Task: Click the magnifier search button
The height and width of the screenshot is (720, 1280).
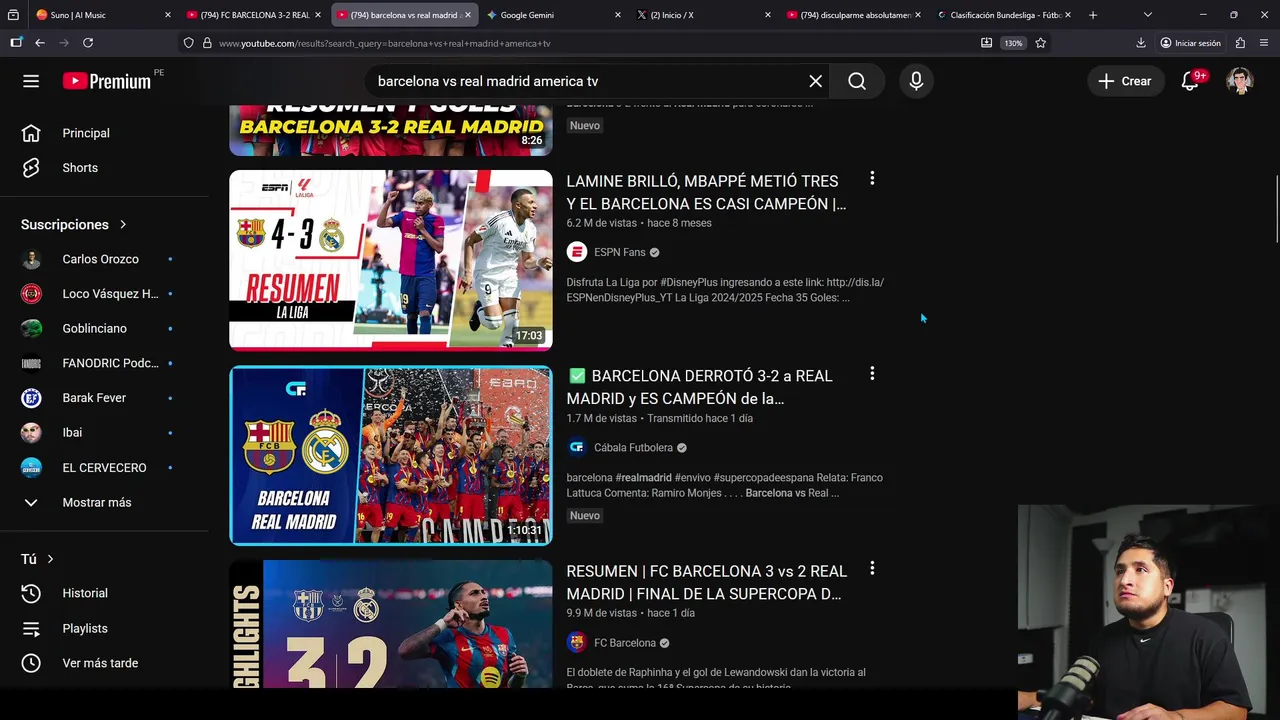Action: pyautogui.click(x=857, y=81)
